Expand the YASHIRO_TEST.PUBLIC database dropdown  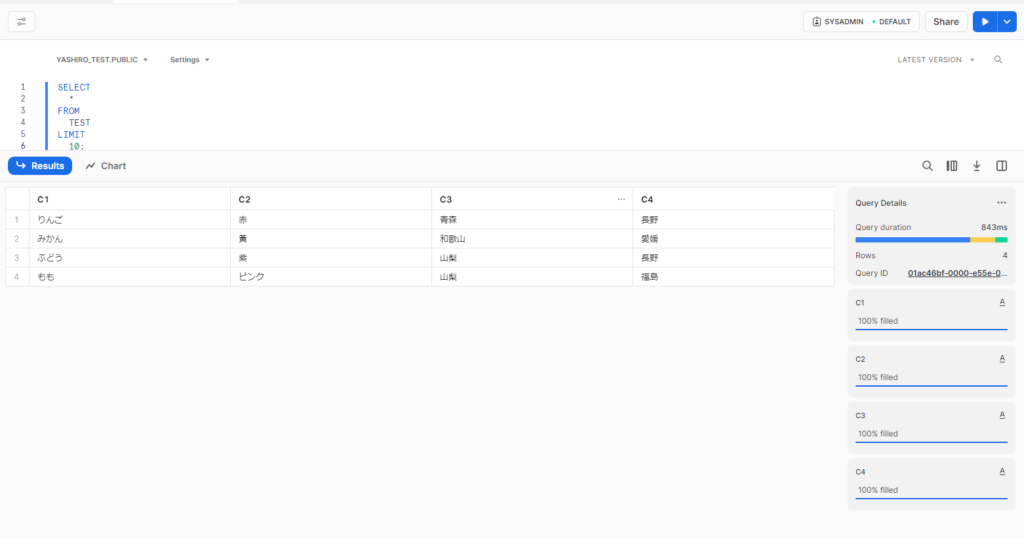tap(102, 60)
